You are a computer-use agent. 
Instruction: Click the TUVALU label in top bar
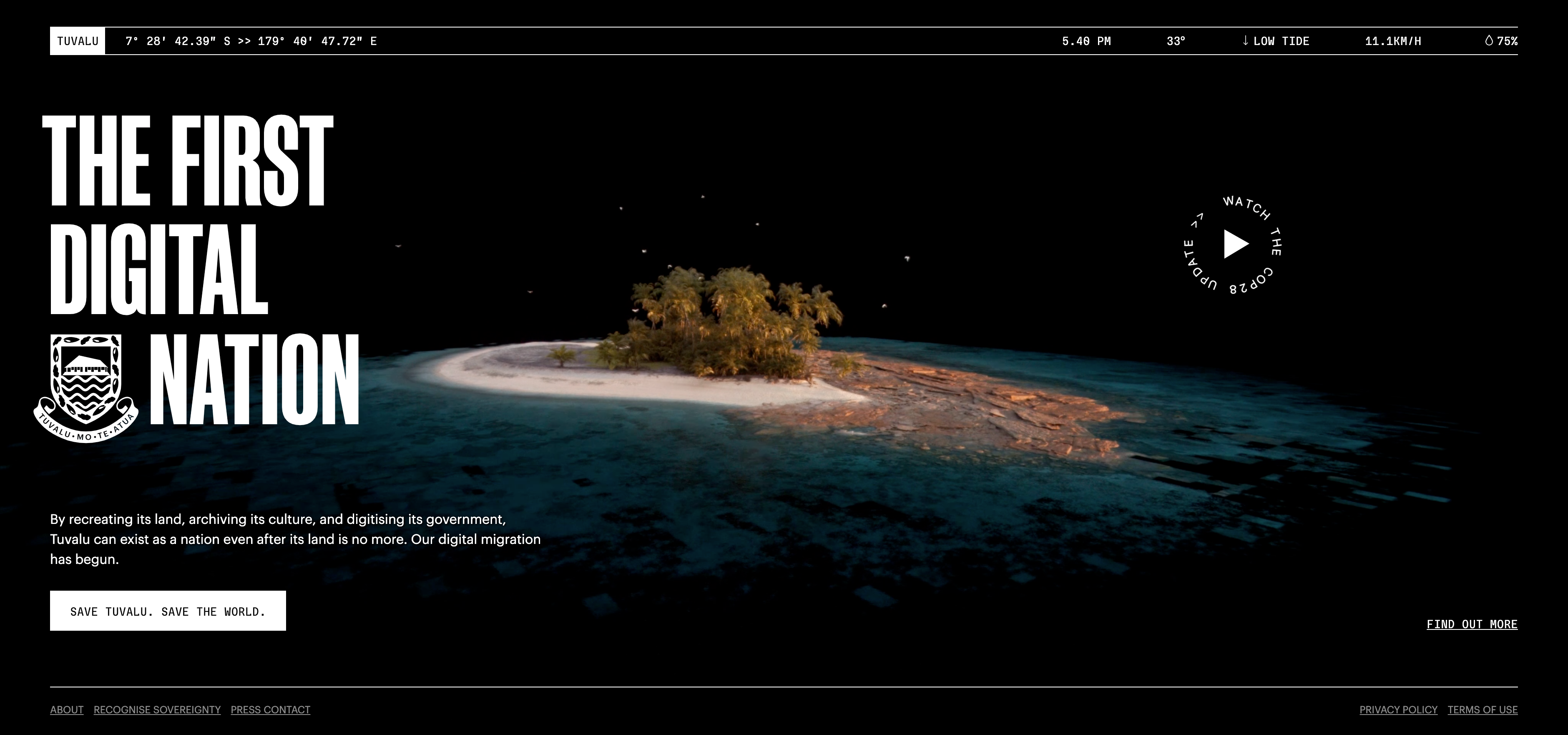pos(77,41)
